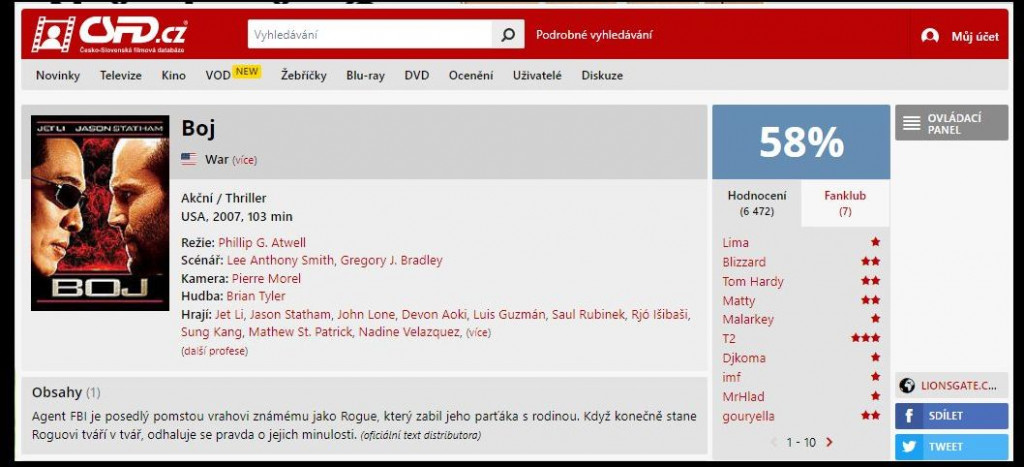Screen dimensions: 1024x467
Task: Expand more titles via (více) next to War
Action: [x=244, y=160]
